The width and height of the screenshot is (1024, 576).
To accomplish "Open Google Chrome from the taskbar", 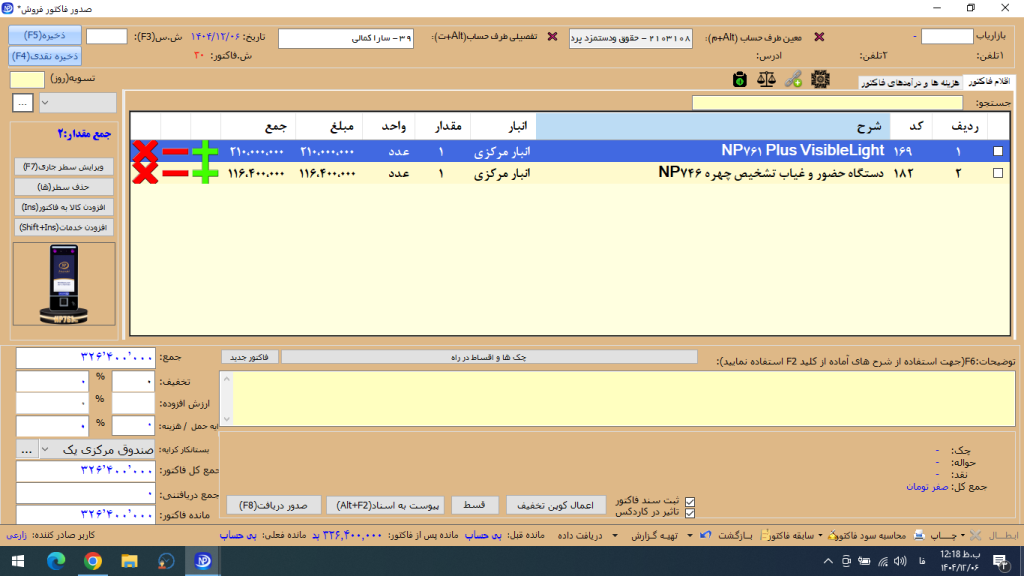I will click(x=92, y=561).
